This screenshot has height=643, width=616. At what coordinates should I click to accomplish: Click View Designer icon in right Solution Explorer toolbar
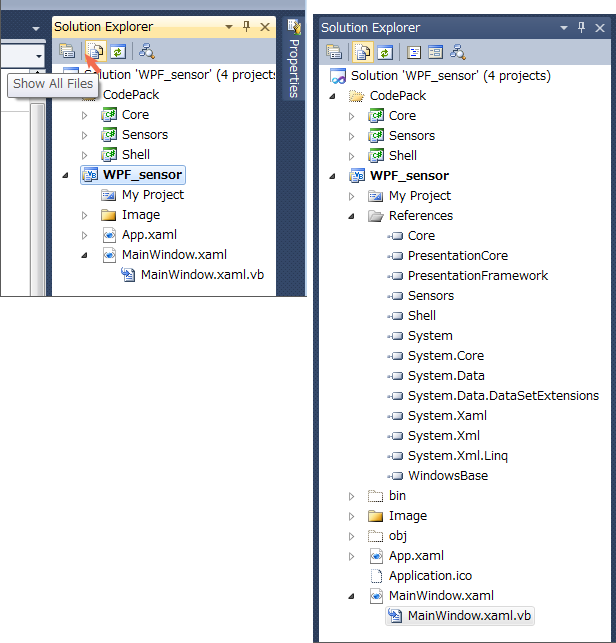click(436, 52)
